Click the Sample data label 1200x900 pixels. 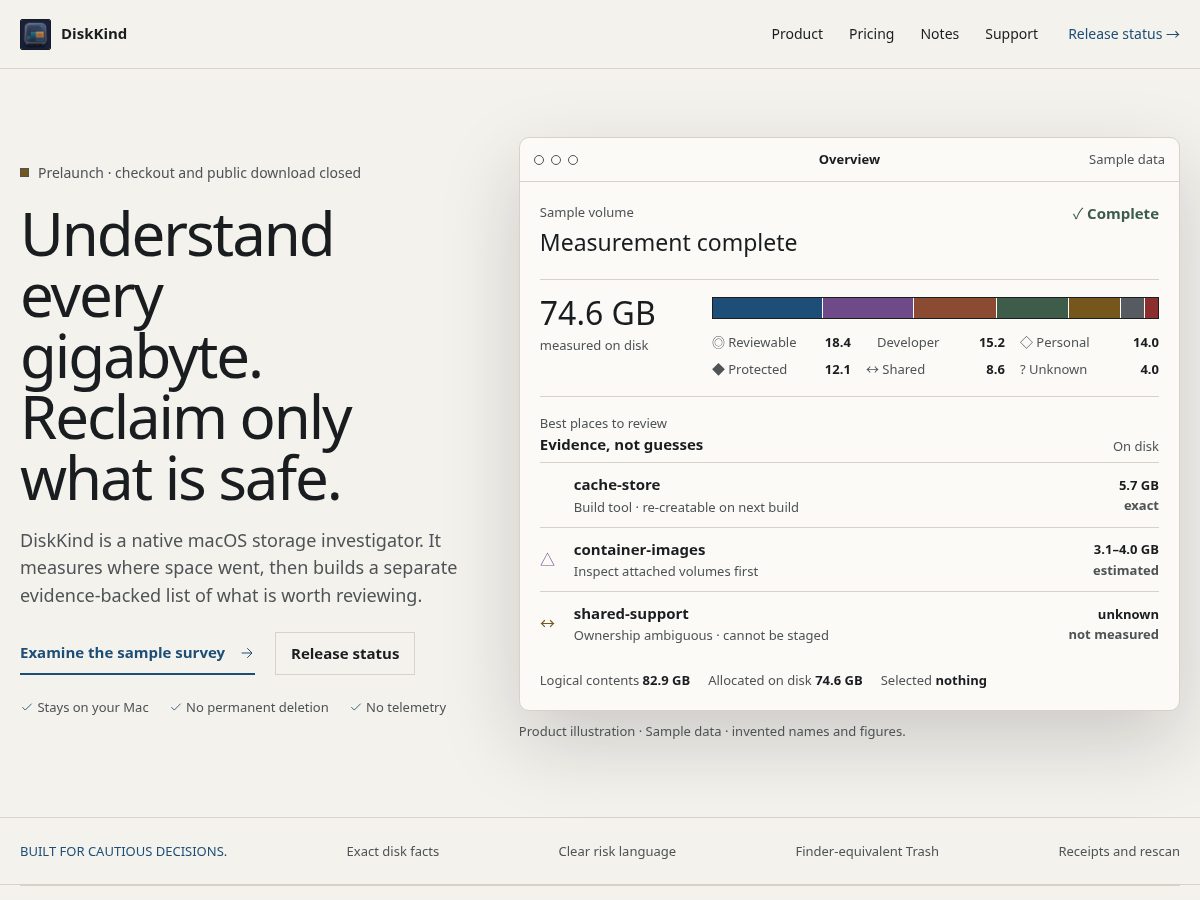(x=1127, y=160)
